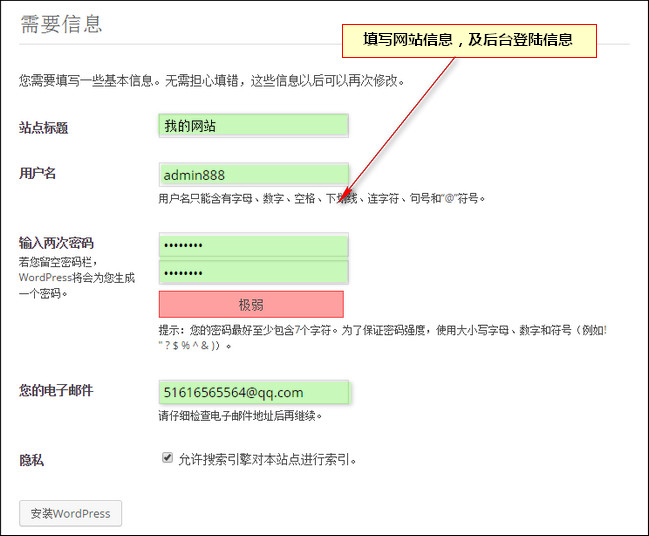649x536 pixels.
Task: Click the 隐私 label
Action: click(31, 460)
